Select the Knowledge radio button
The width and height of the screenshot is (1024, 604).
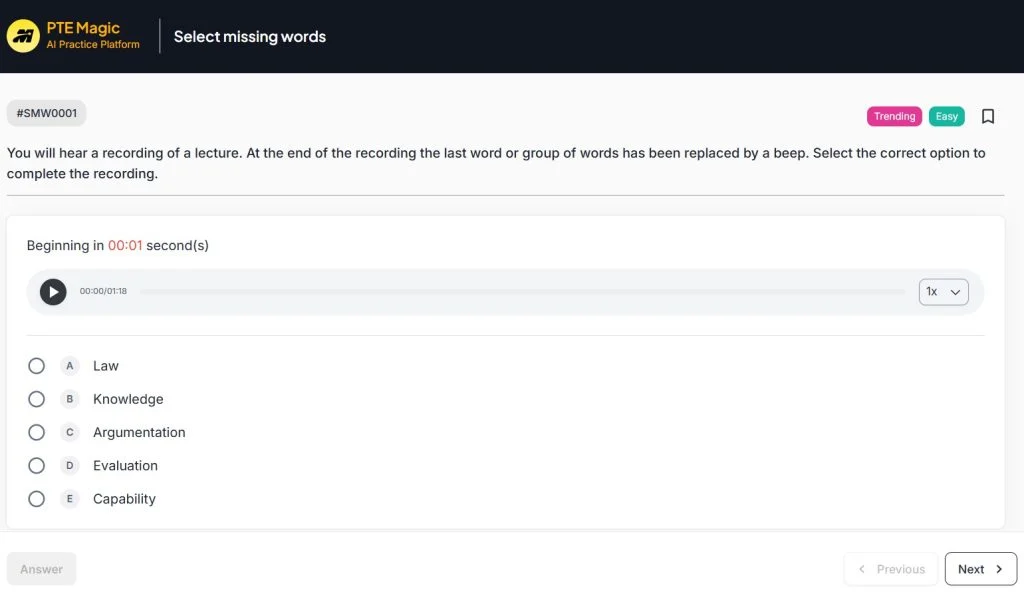[x=37, y=399]
